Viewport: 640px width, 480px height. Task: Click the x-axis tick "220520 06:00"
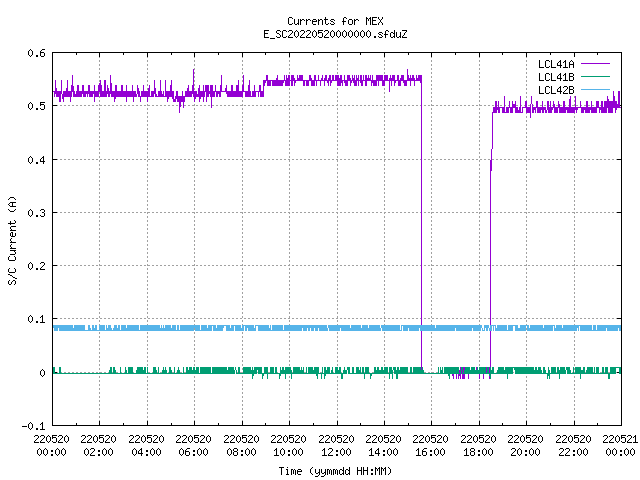coord(193,446)
